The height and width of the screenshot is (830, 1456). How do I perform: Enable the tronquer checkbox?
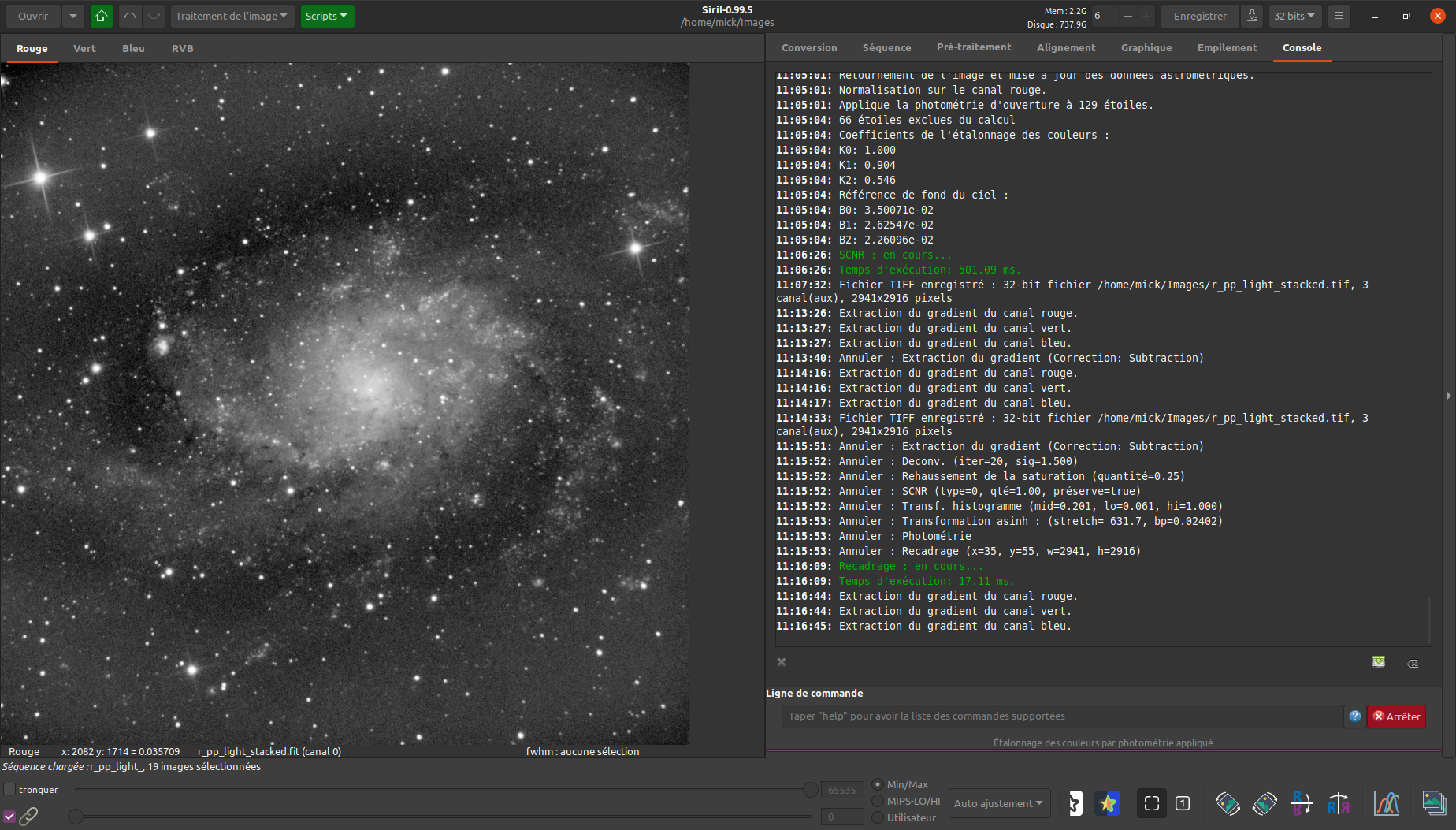[10, 789]
